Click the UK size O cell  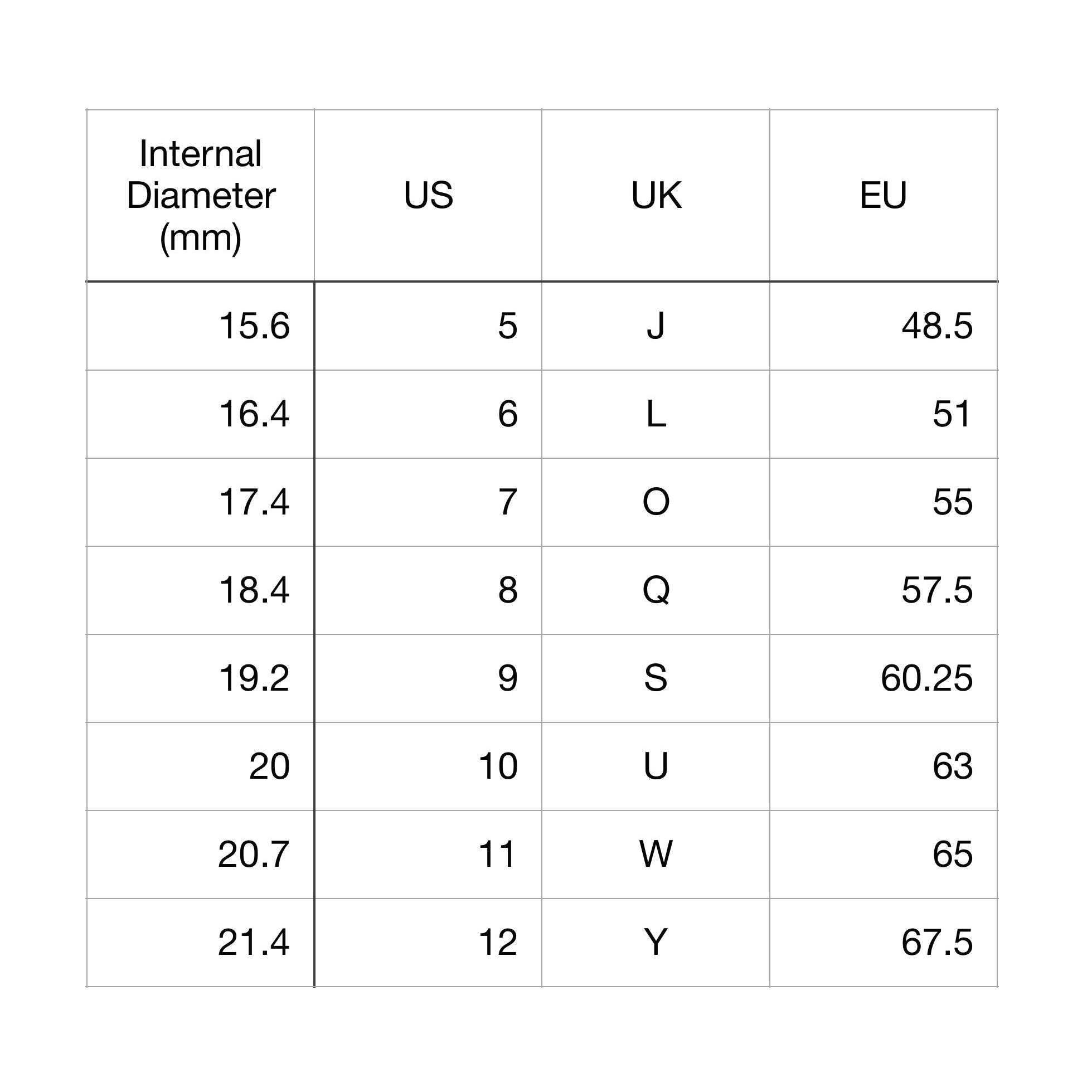tap(656, 502)
